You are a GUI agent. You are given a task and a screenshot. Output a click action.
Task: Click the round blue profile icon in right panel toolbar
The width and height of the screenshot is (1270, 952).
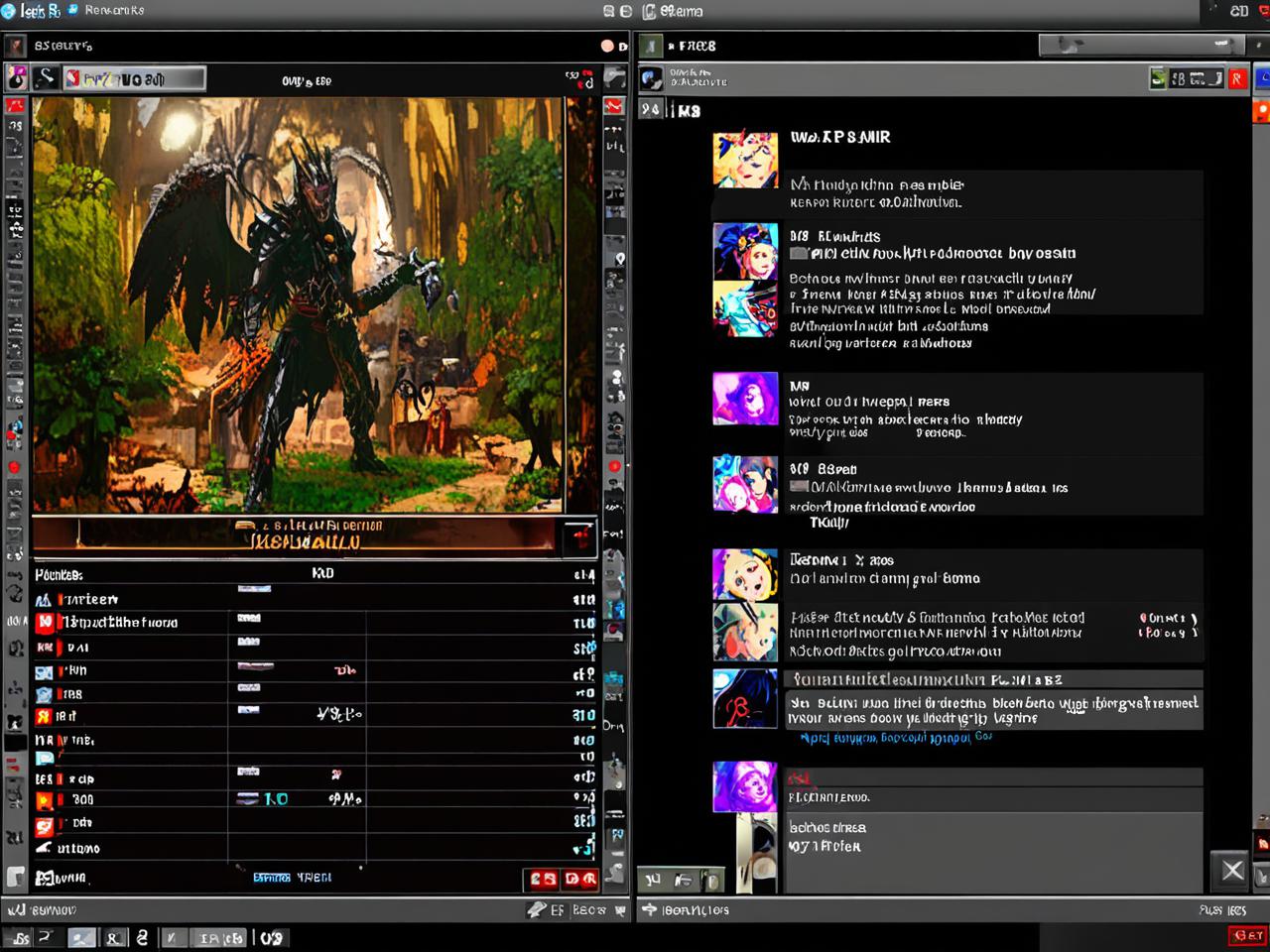tap(651, 78)
